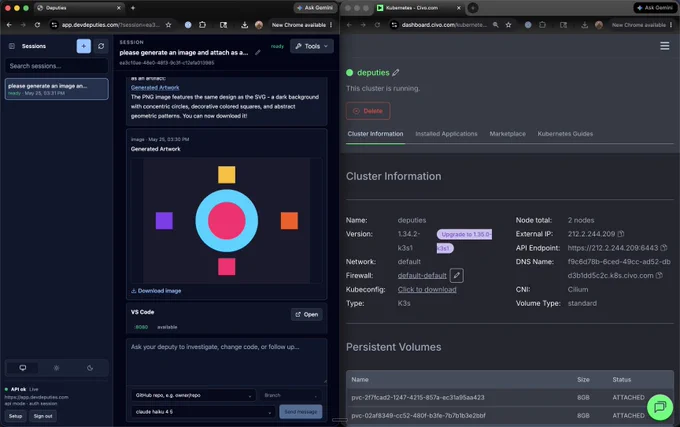The height and width of the screenshot is (427, 680).
Task: Open the Marketplace tab
Action: [507, 134]
